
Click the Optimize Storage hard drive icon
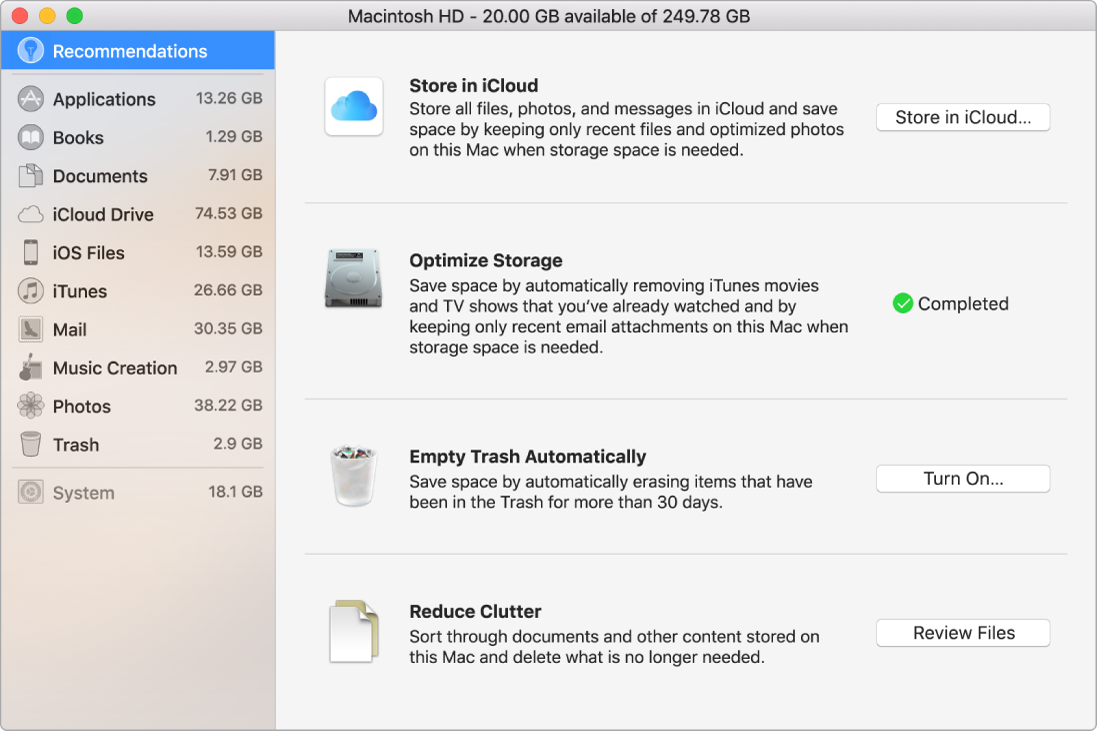pos(354,278)
